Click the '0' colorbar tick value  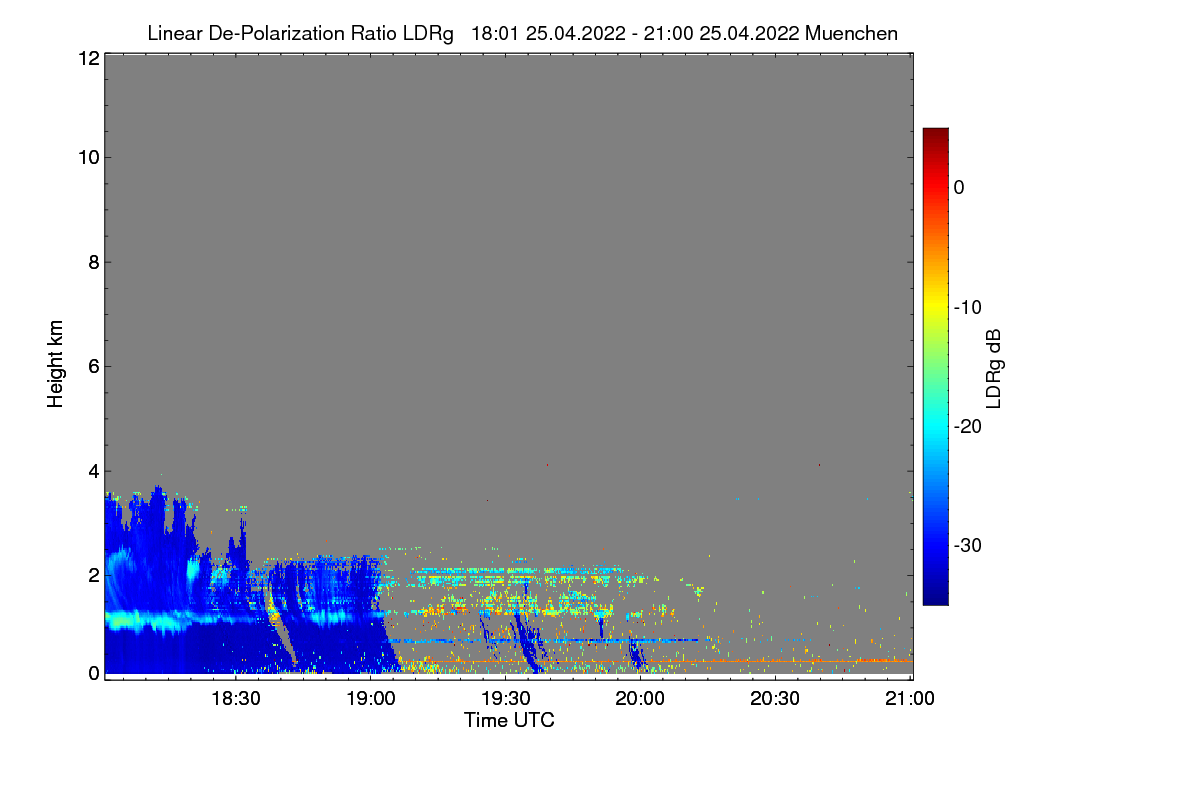coord(959,188)
